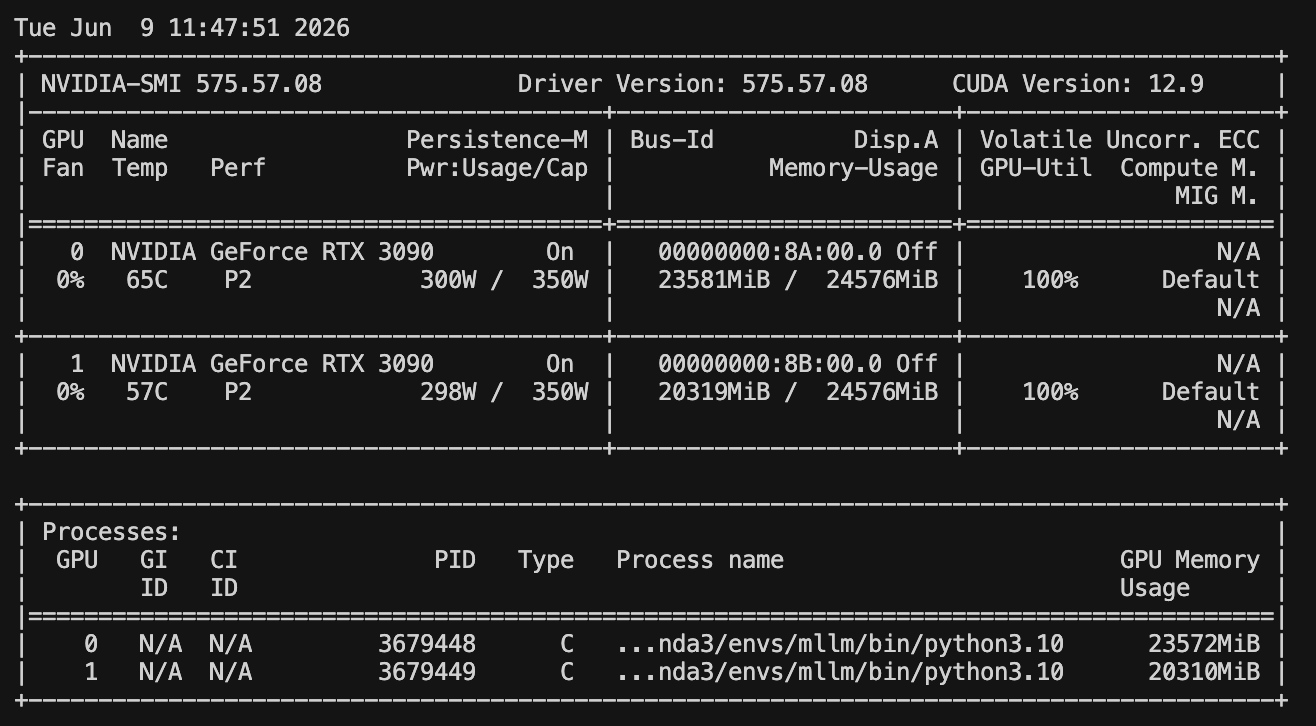Click the GPU-Util header
This screenshot has height=726, width=1316.
click(x=1036, y=167)
